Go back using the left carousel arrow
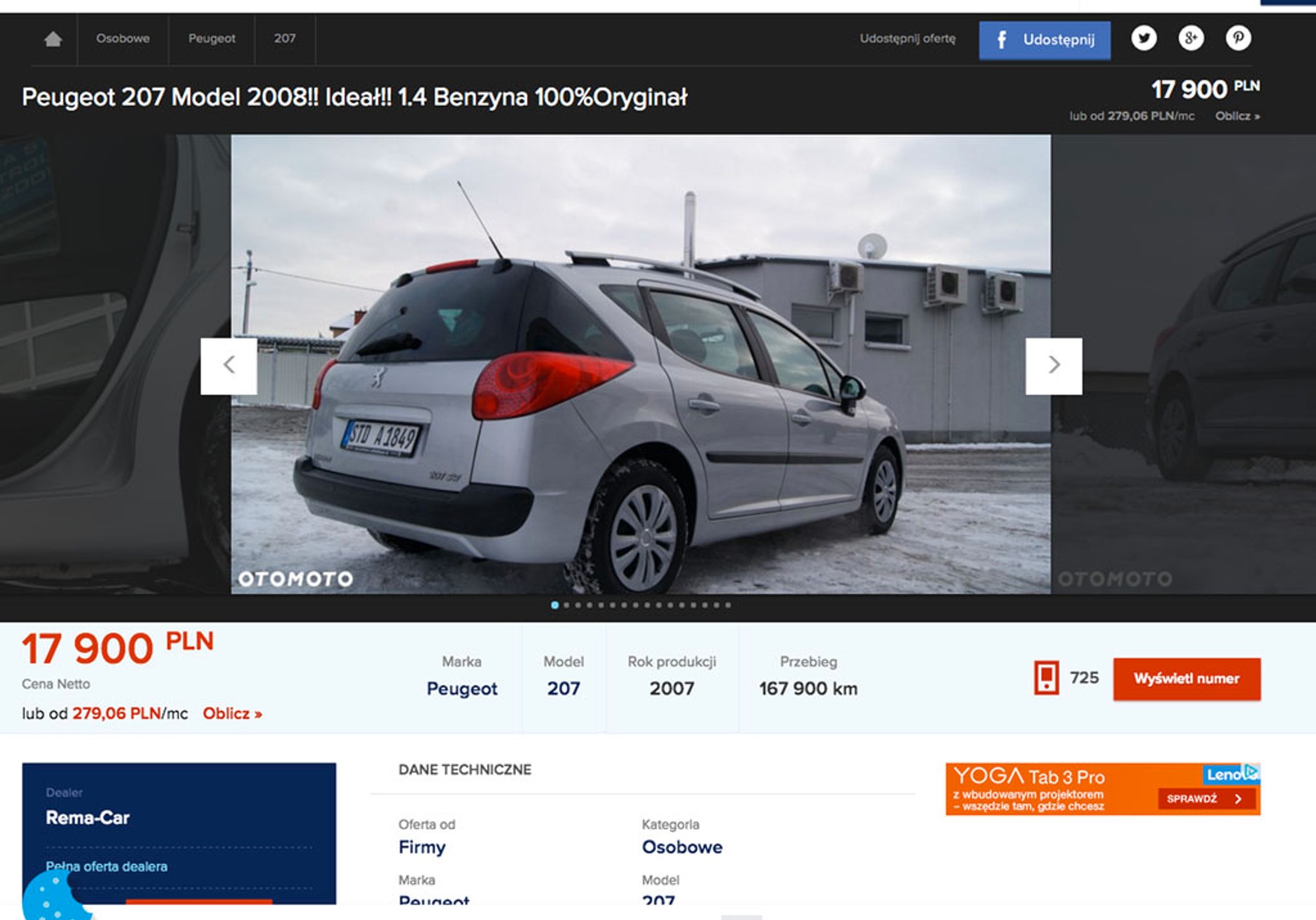This screenshot has width=1316, height=920. tap(229, 363)
